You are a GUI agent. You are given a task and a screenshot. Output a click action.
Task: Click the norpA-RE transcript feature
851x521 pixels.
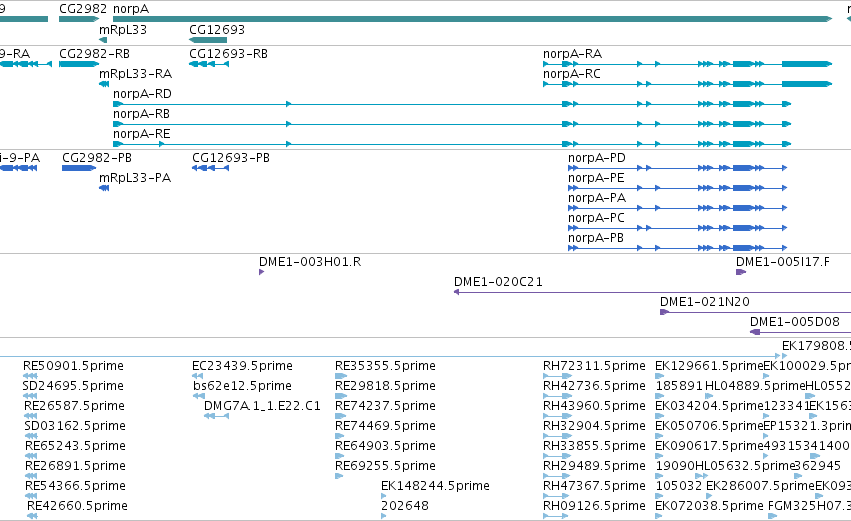452,144
